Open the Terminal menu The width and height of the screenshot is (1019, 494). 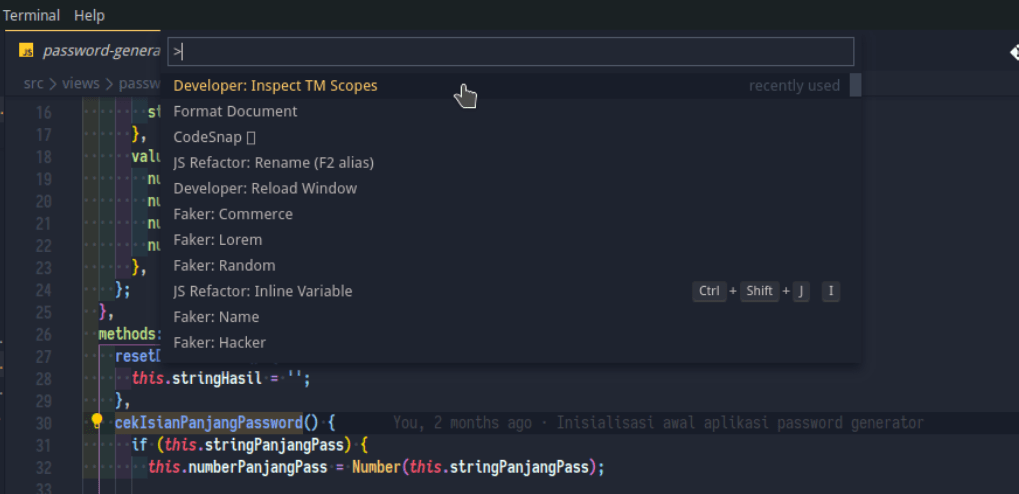click(32, 15)
